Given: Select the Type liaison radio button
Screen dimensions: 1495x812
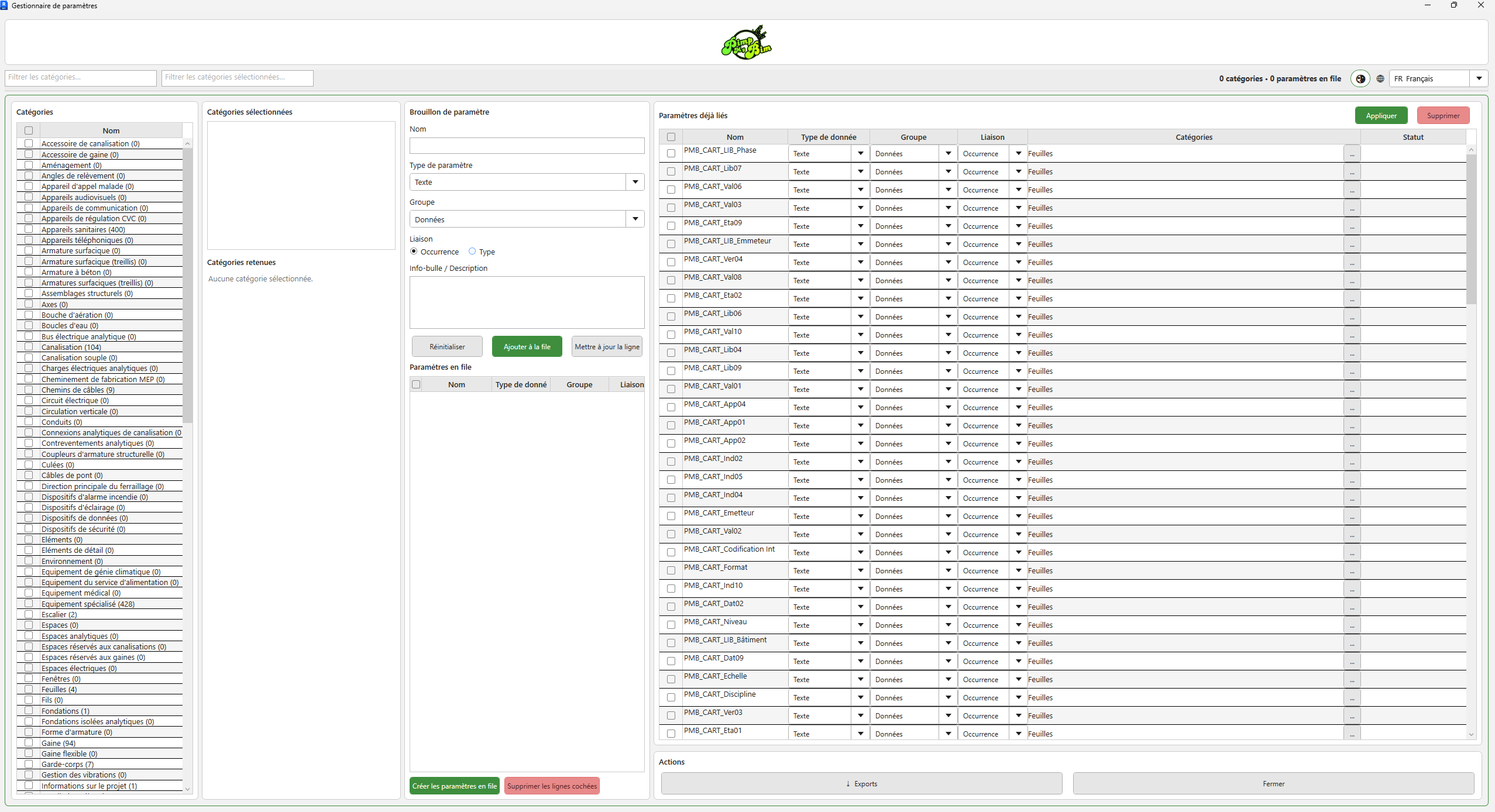Looking at the screenshot, I should pyautogui.click(x=472, y=252).
